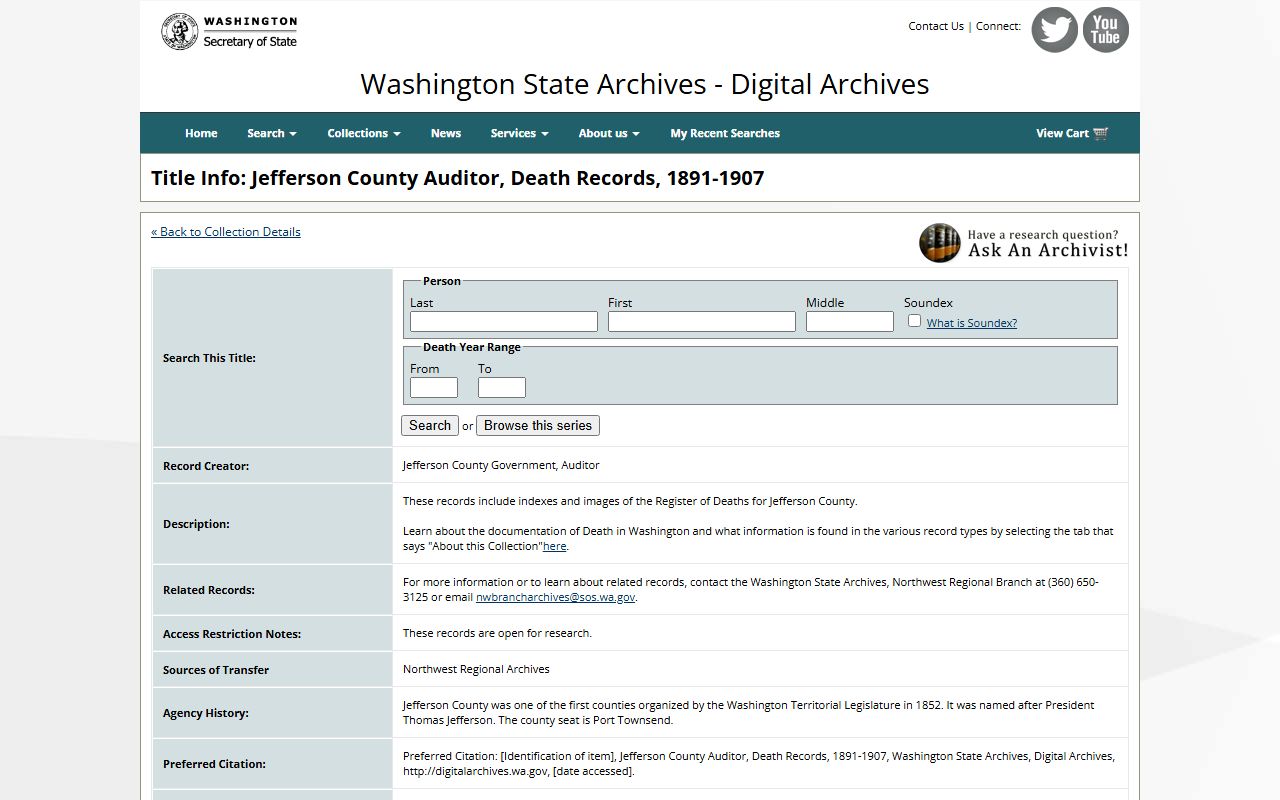Click Browse this series button
The image size is (1280, 800).
point(538,425)
